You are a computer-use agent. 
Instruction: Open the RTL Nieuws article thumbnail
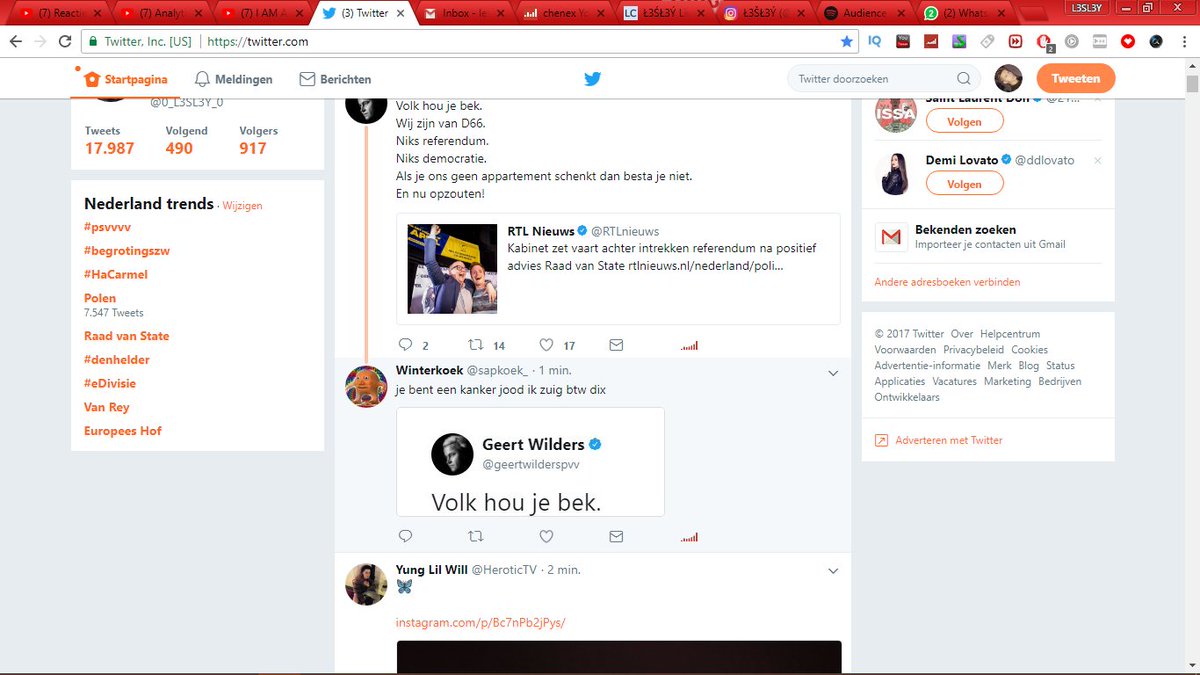coord(453,269)
